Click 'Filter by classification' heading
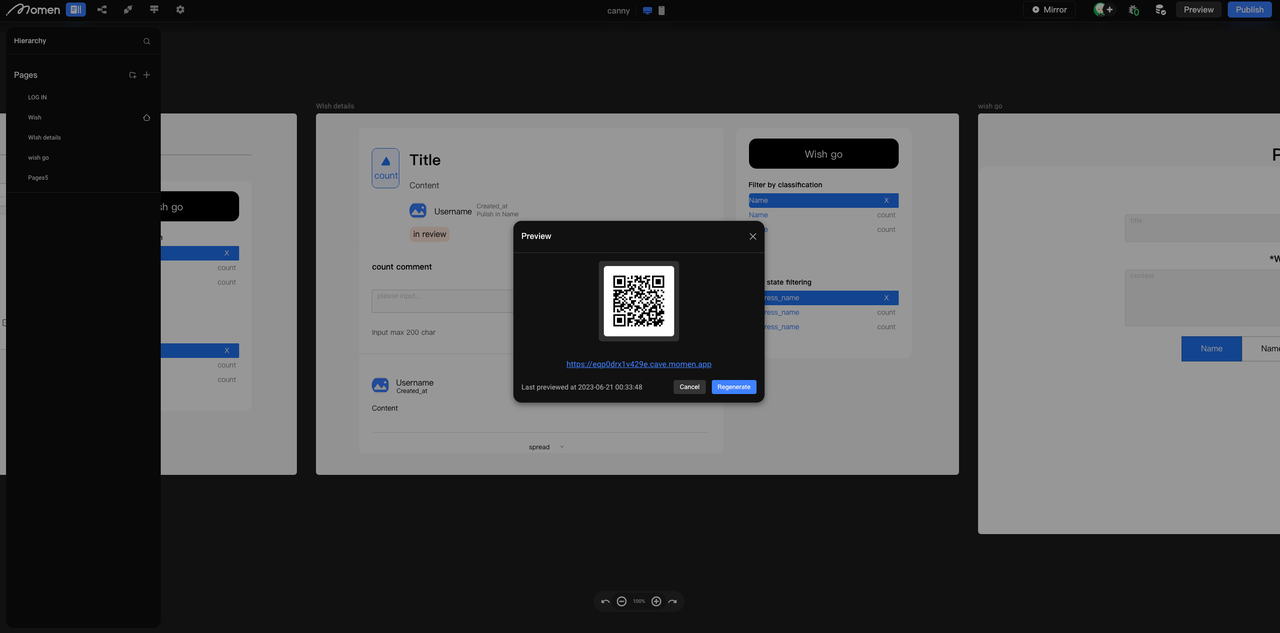Image resolution: width=1280 pixels, height=633 pixels. point(785,185)
